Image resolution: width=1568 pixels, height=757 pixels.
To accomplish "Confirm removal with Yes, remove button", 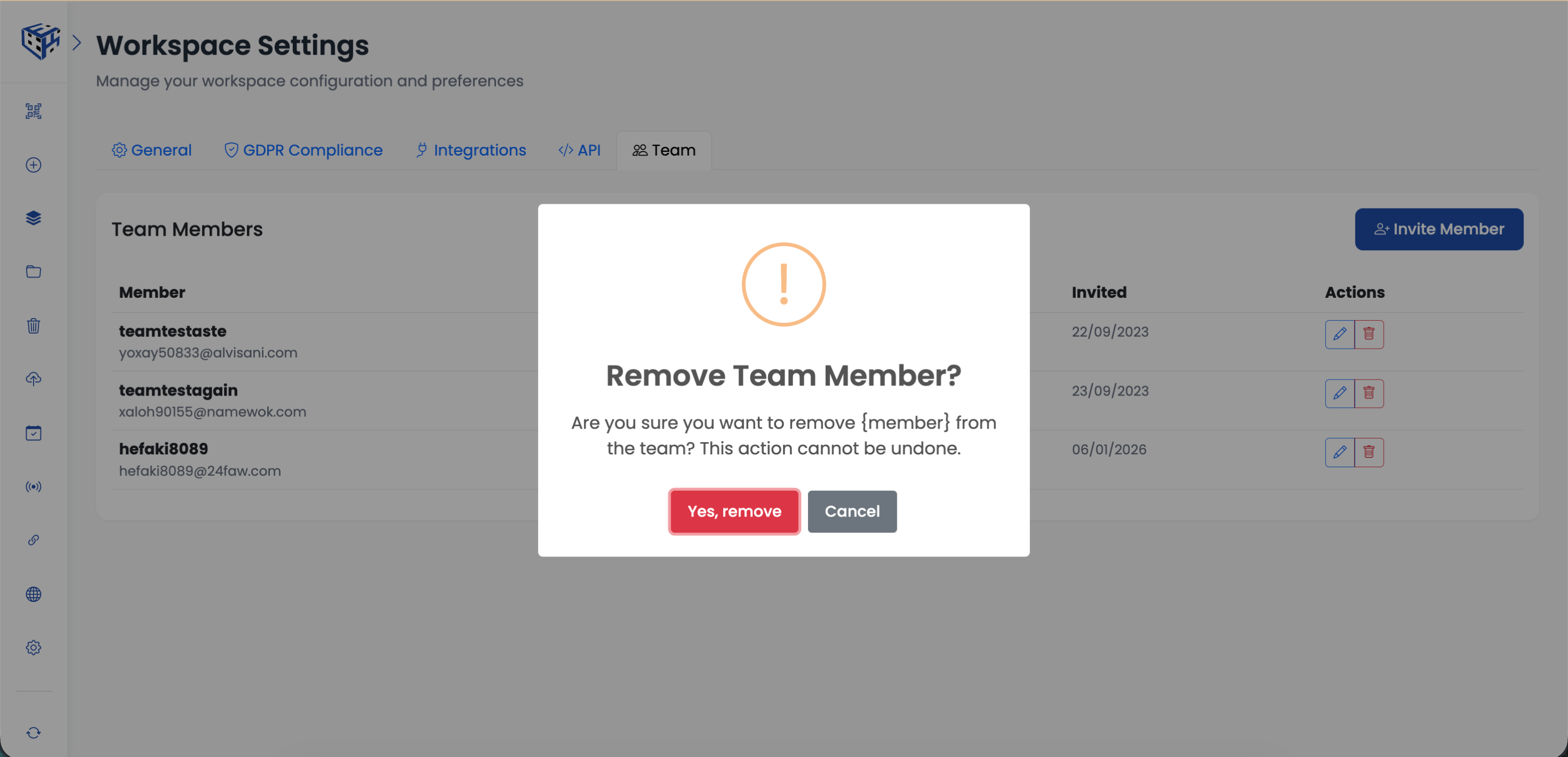I will 734,511.
